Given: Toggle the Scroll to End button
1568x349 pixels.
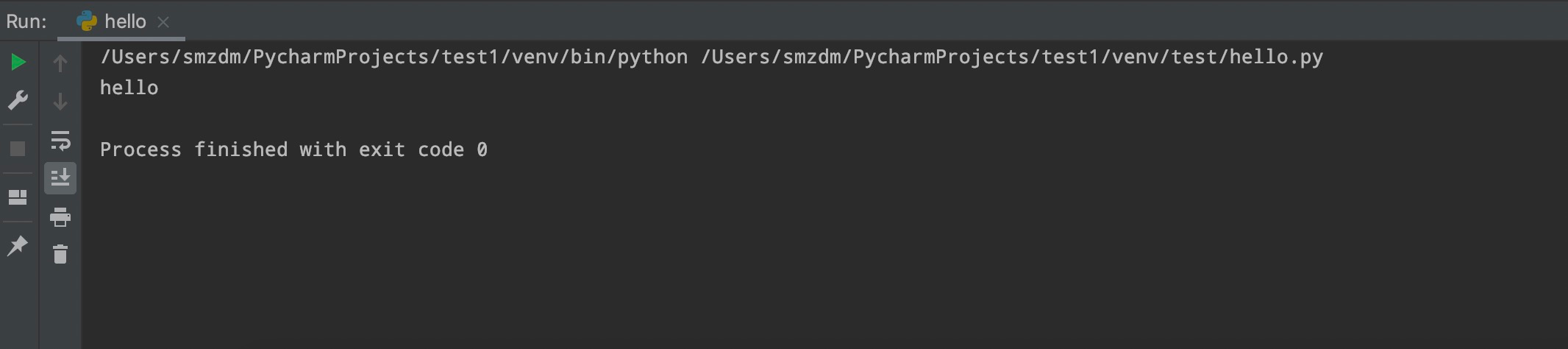Looking at the screenshot, I should 60,178.
